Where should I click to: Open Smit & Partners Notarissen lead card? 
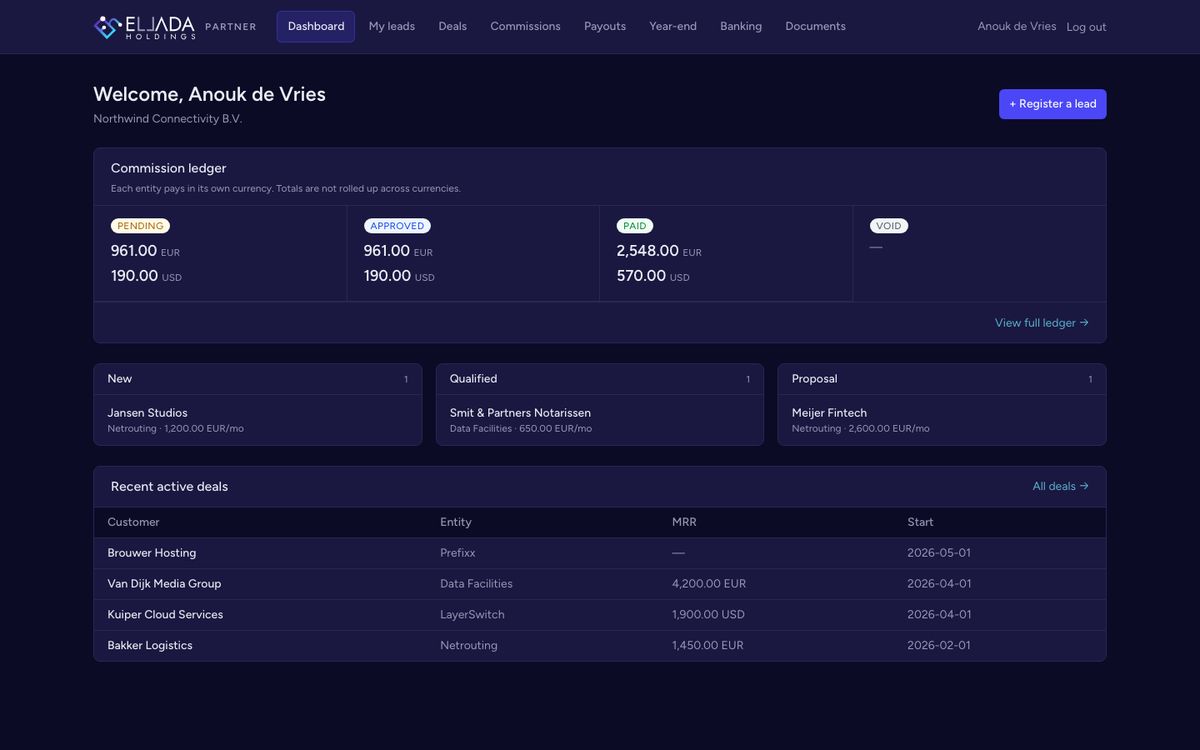[x=600, y=420]
